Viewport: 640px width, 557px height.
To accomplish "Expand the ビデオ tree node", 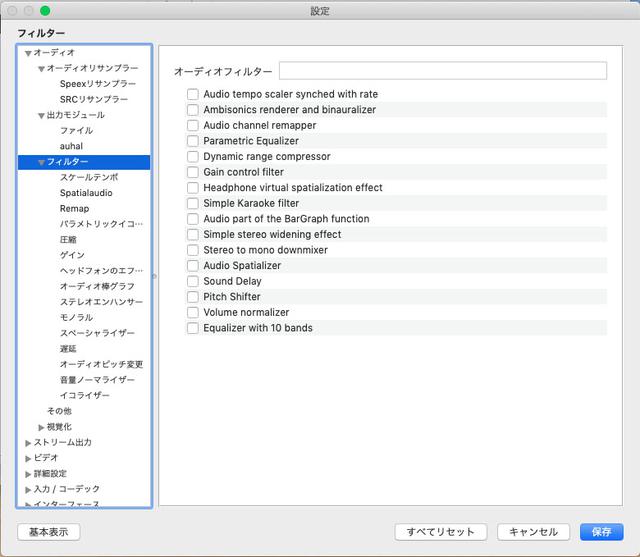I will coord(28,458).
